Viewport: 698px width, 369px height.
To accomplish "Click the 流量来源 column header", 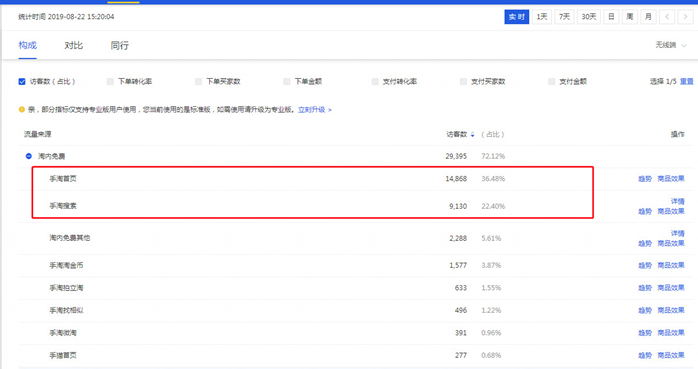I will coord(37,134).
